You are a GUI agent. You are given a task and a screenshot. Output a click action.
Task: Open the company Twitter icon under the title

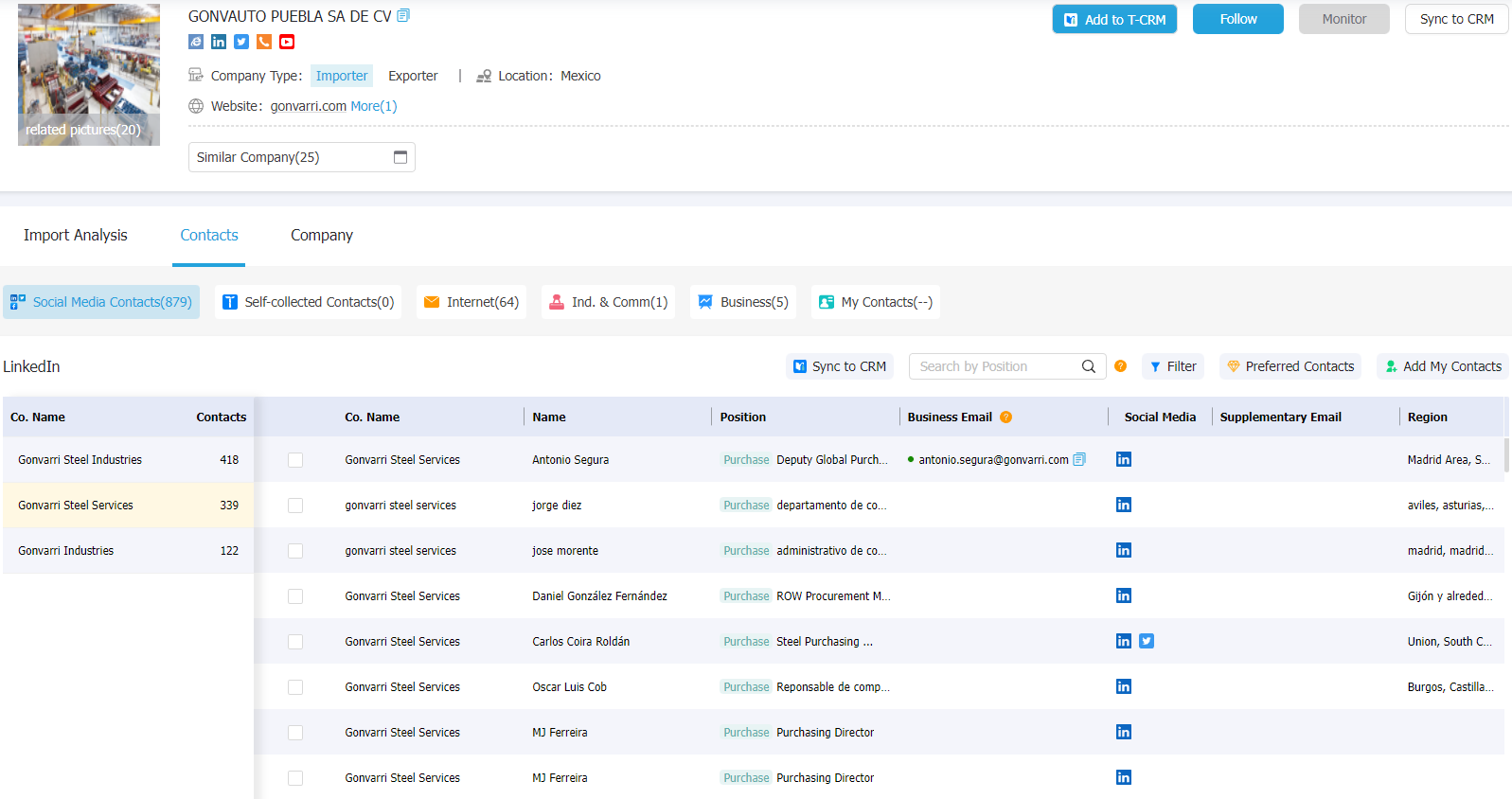pos(241,42)
